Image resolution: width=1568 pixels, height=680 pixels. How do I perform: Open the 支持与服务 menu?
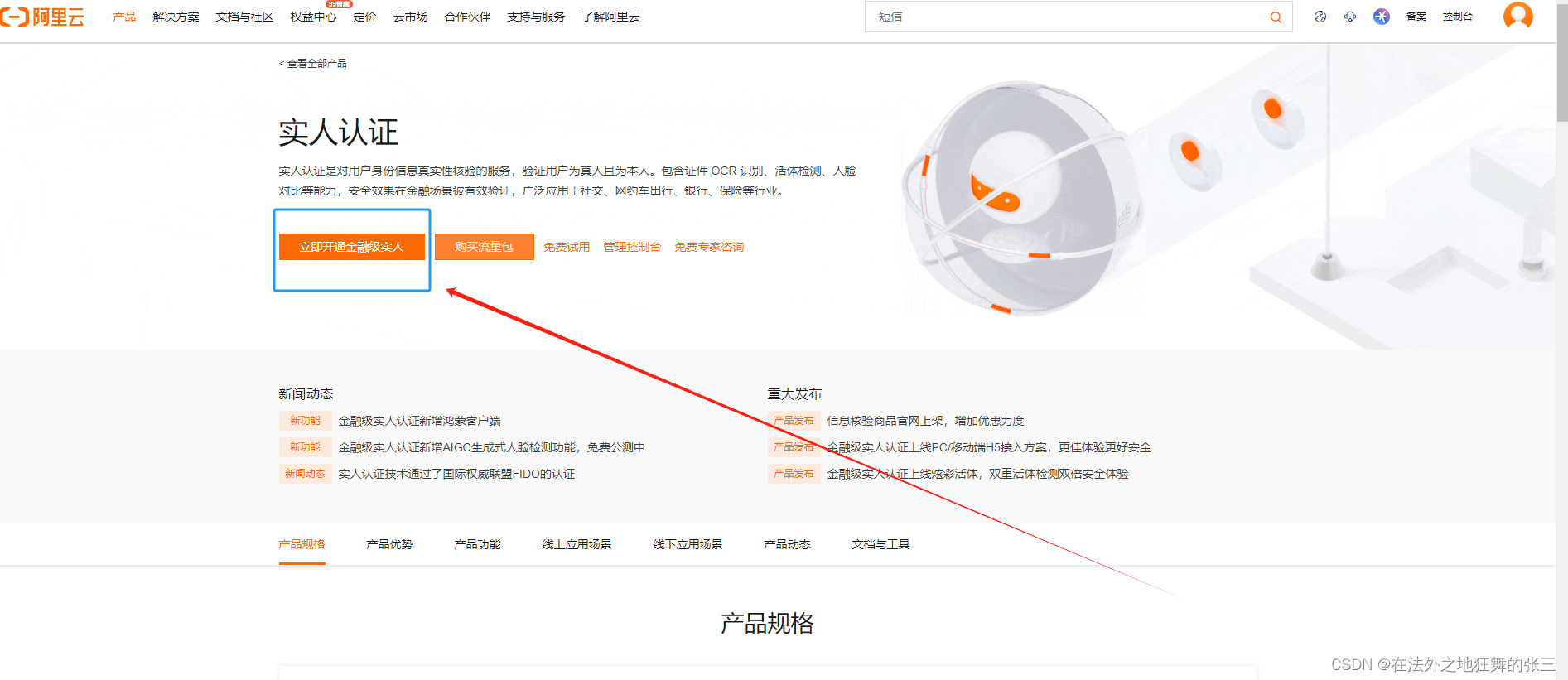tap(536, 17)
